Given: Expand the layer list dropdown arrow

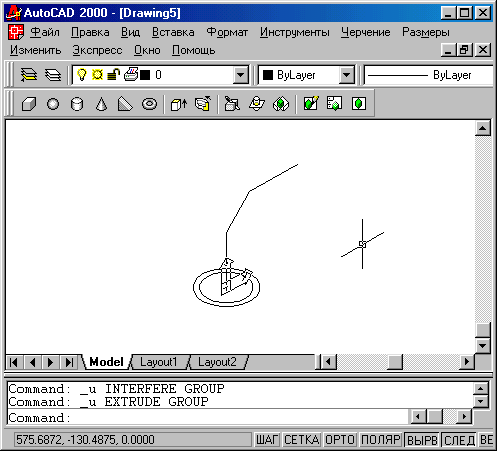Looking at the screenshot, I should click(240, 75).
